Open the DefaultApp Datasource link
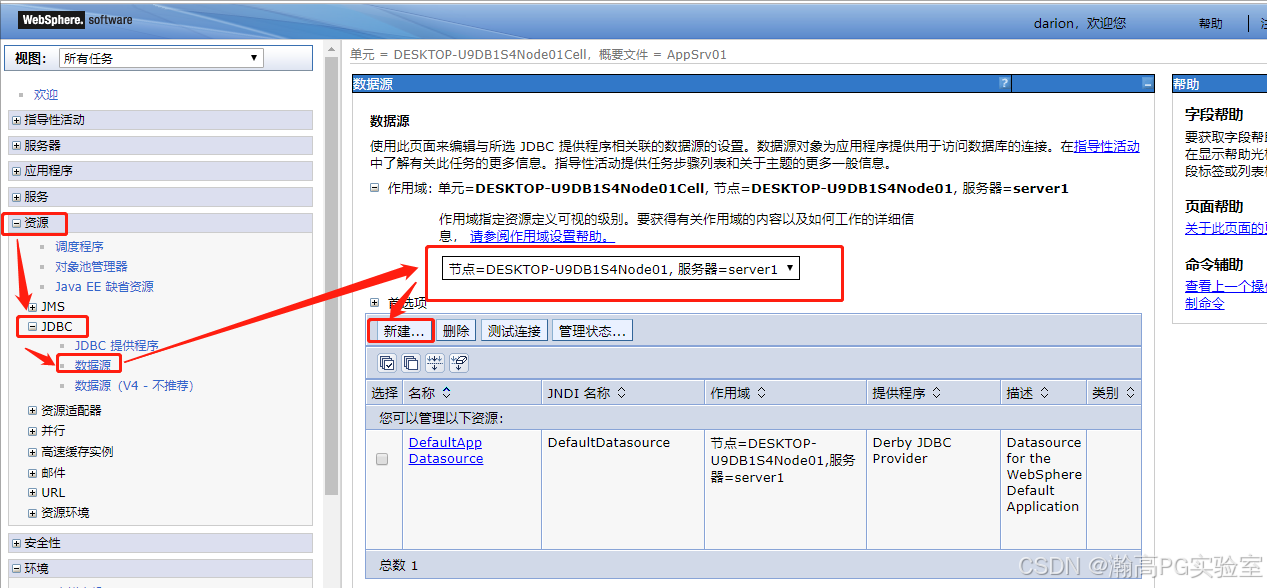The height and width of the screenshot is (588, 1267). [446, 450]
